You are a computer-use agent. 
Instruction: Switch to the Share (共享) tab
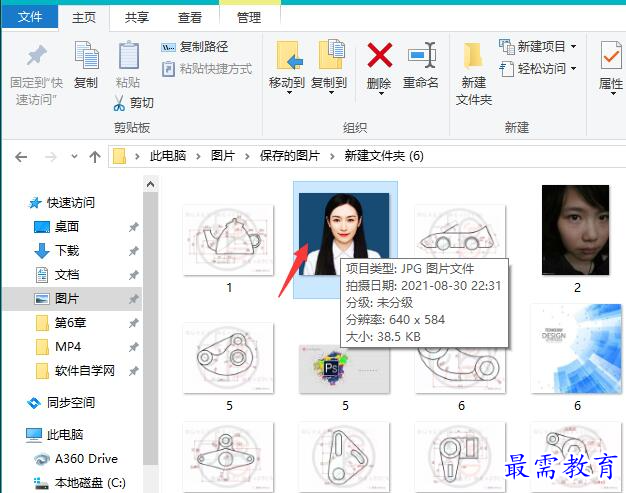[x=137, y=18]
